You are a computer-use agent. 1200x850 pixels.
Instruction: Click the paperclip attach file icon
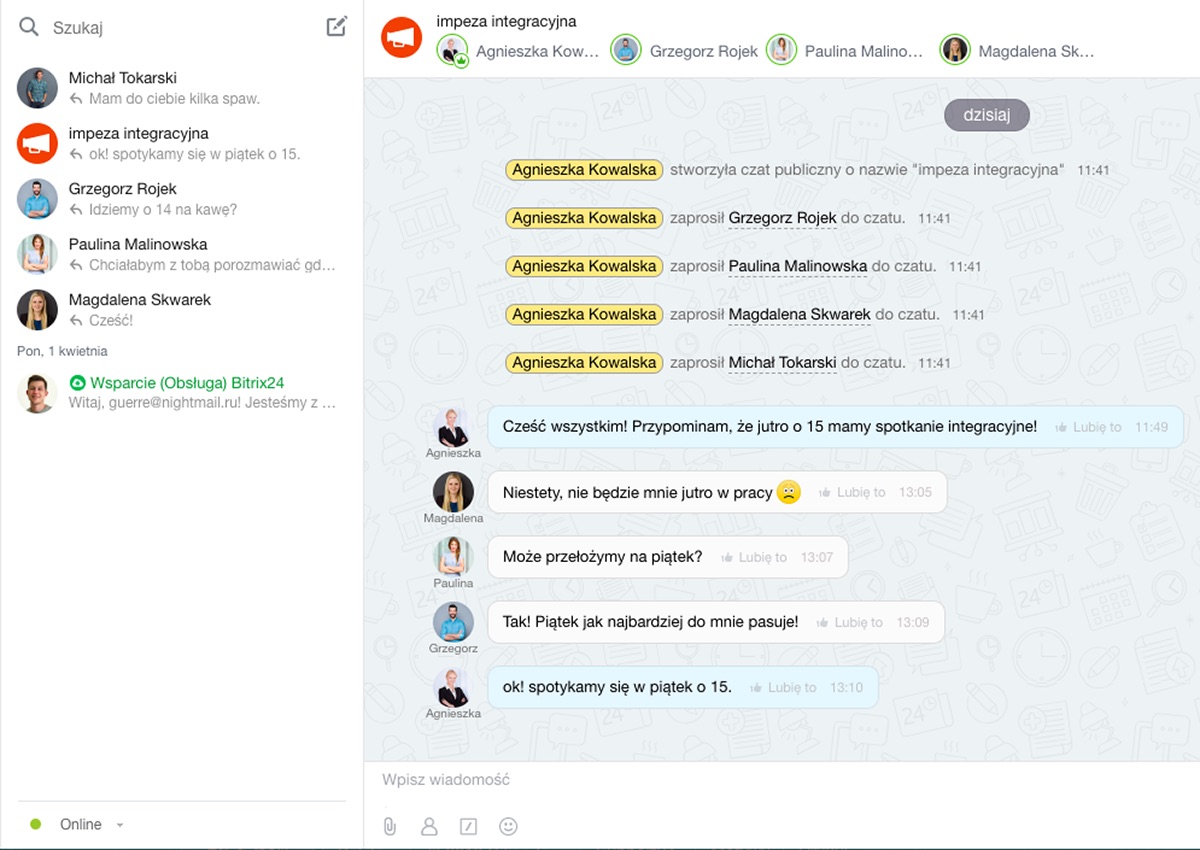click(x=390, y=826)
